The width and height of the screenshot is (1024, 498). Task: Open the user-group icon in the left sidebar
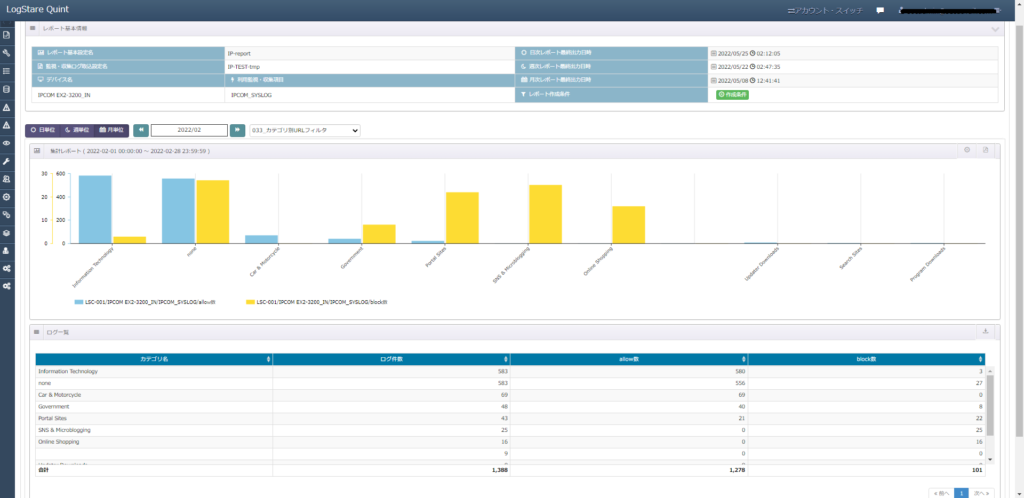coord(7,179)
